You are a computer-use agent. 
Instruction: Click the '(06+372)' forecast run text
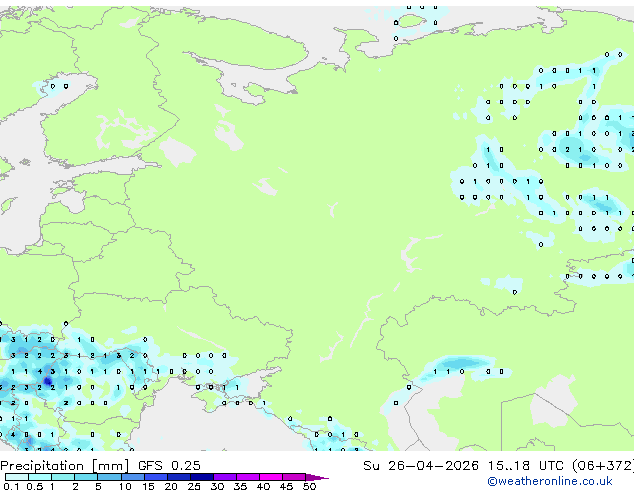pos(603,466)
